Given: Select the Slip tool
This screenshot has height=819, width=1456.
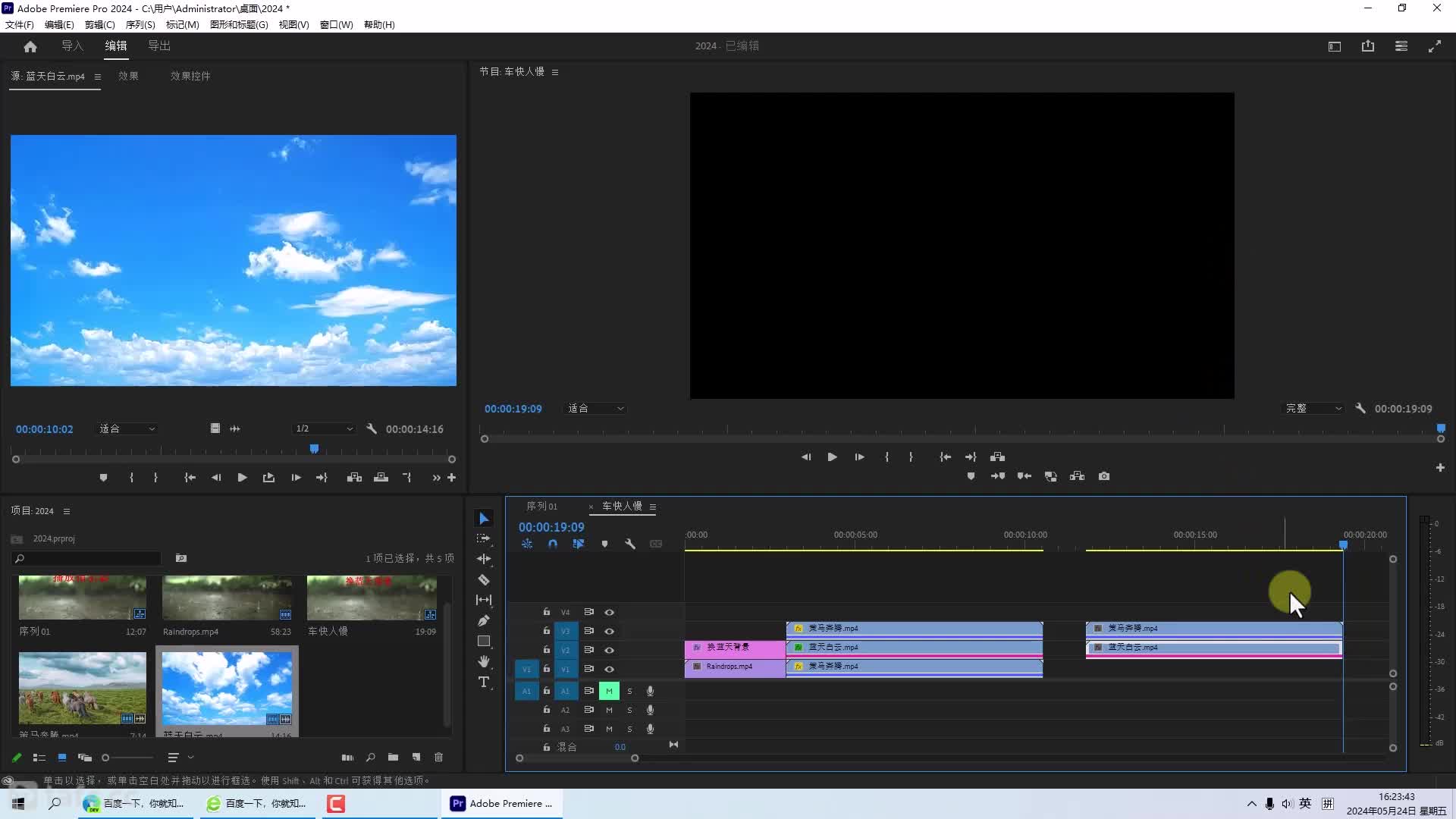Looking at the screenshot, I should click(484, 600).
